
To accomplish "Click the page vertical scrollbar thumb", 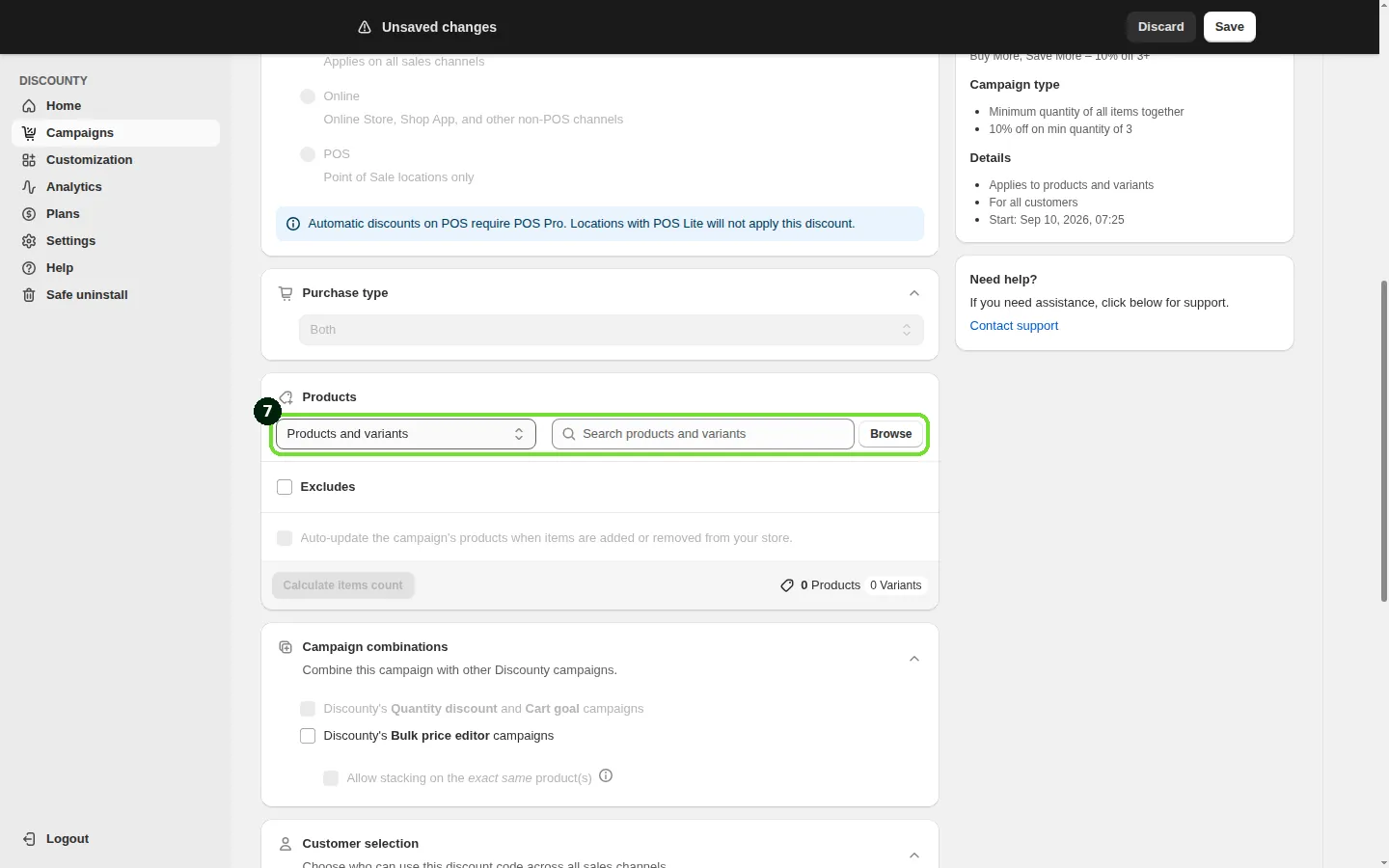I will point(1384,442).
